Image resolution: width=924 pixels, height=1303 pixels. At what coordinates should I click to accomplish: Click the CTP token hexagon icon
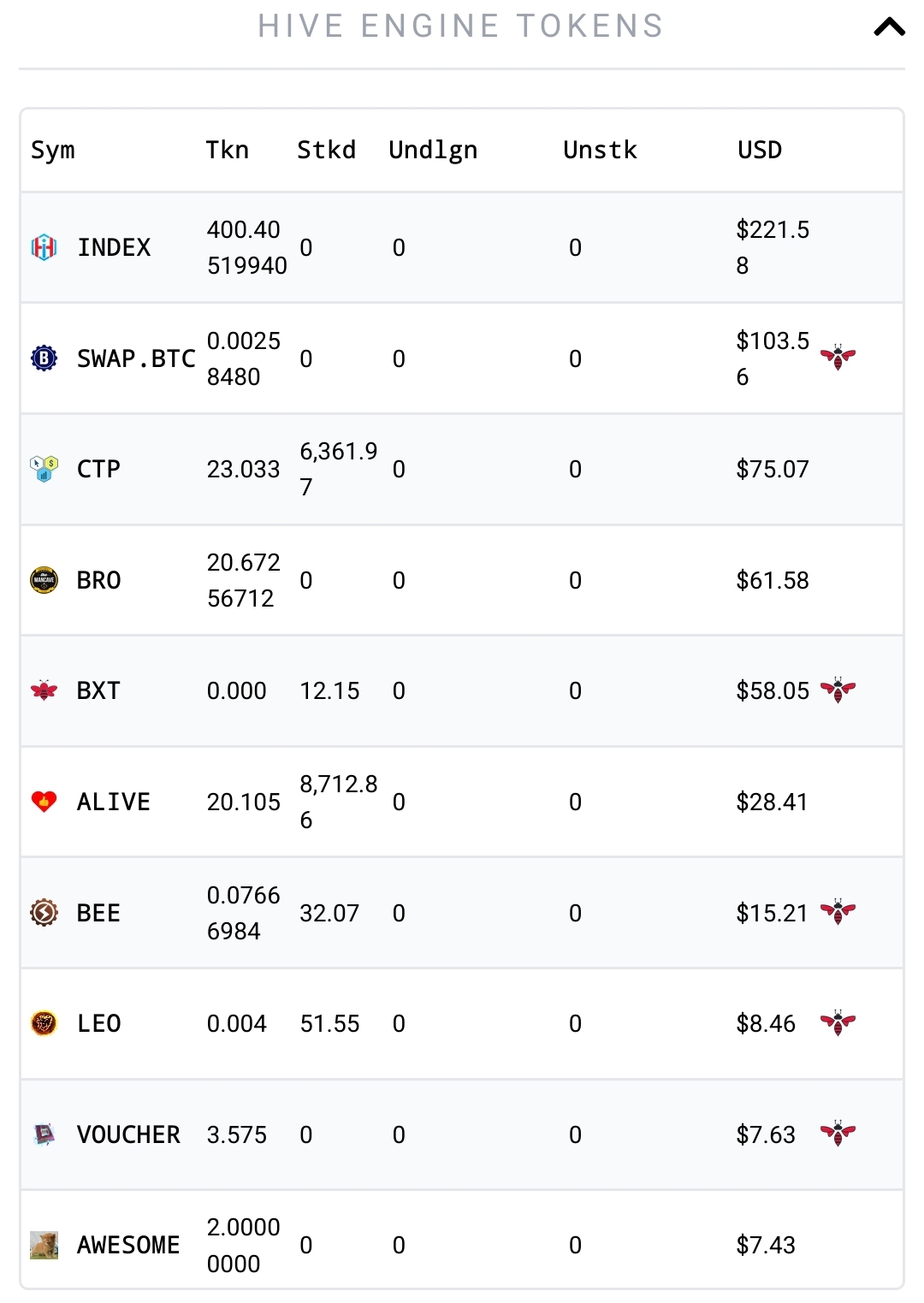44,469
